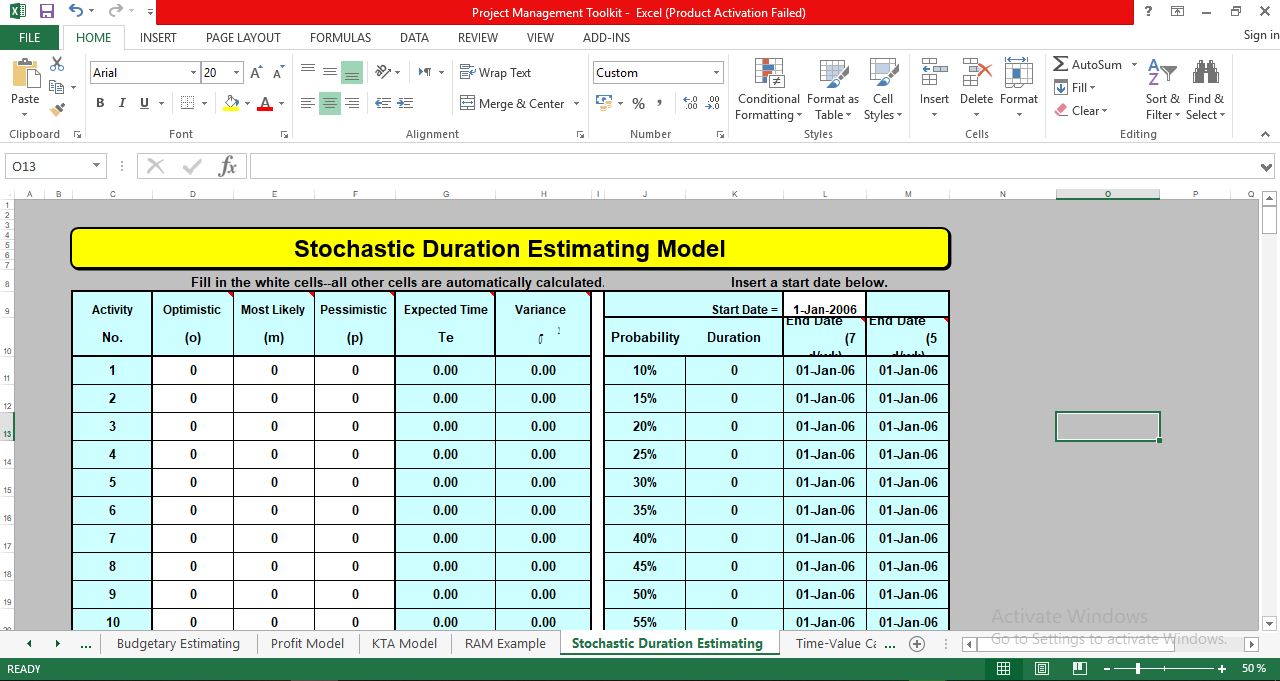Open the font name dropdown
The image size is (1280, 681).
click(196, 72)
